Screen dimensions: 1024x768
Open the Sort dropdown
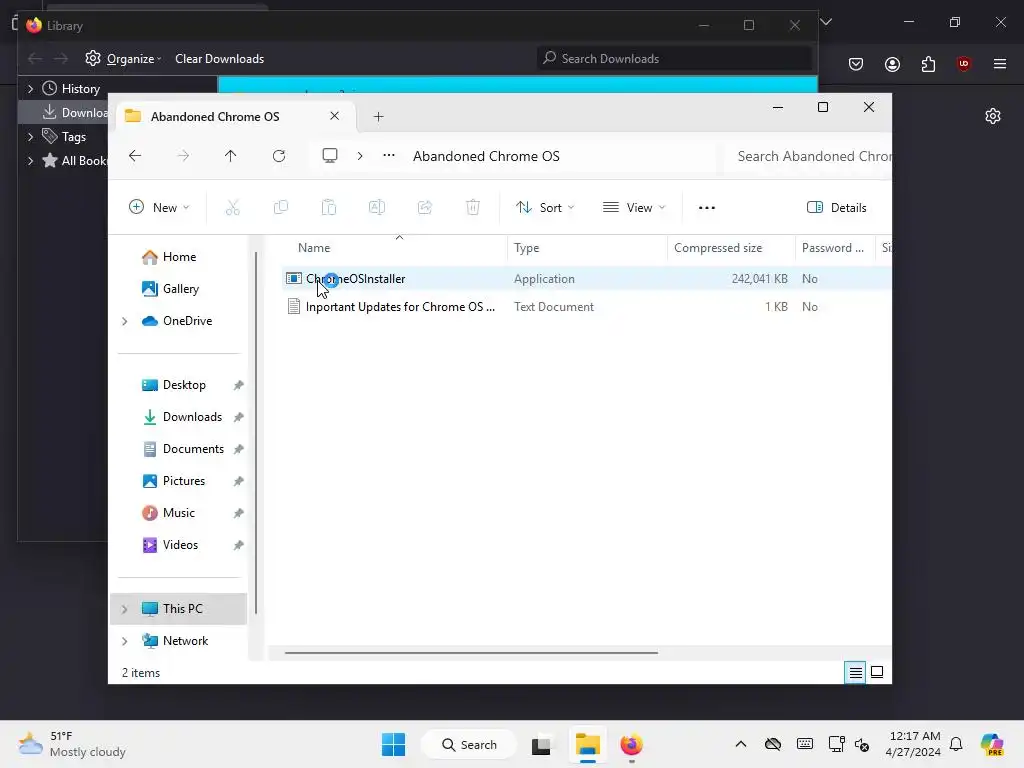pos(545,208)
